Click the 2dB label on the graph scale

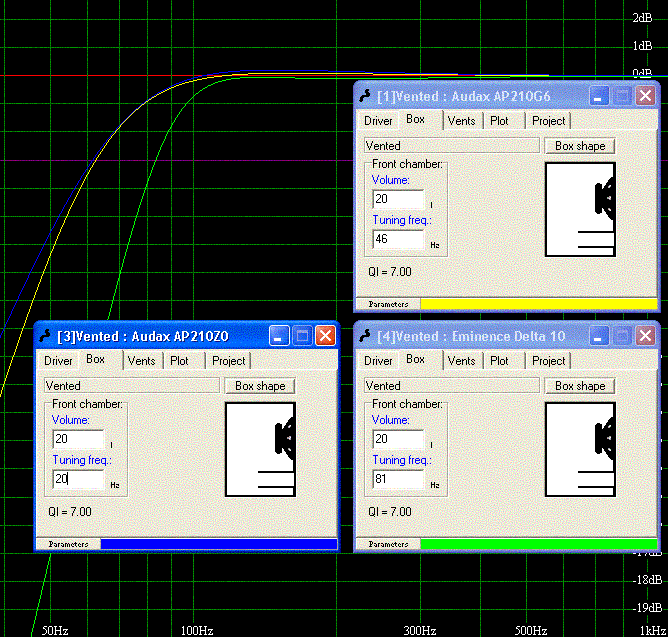[x=642, y=18]
